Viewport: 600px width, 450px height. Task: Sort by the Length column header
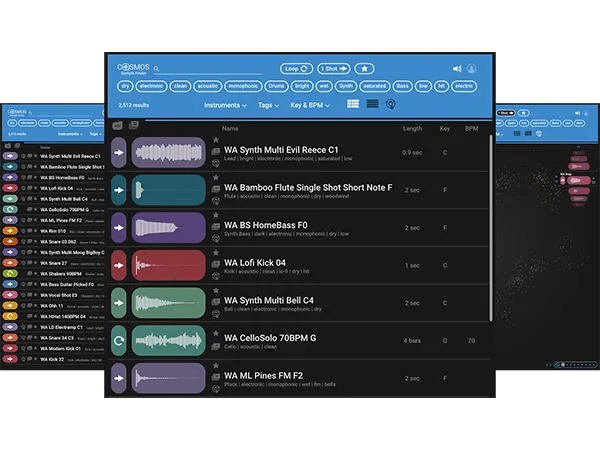tap(412, 129)
